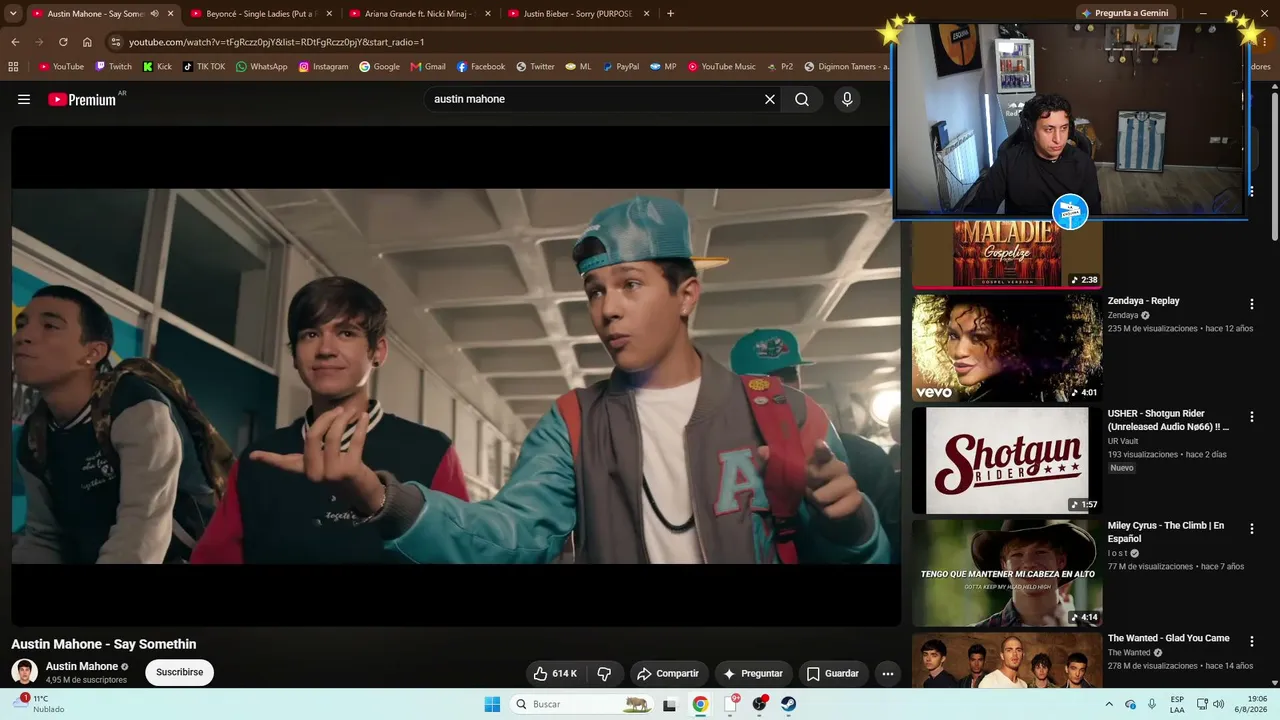Open the WhatsApp bookmark
Image resolution: width=1280 pixels, height=720 pixels.
(261, 67)
